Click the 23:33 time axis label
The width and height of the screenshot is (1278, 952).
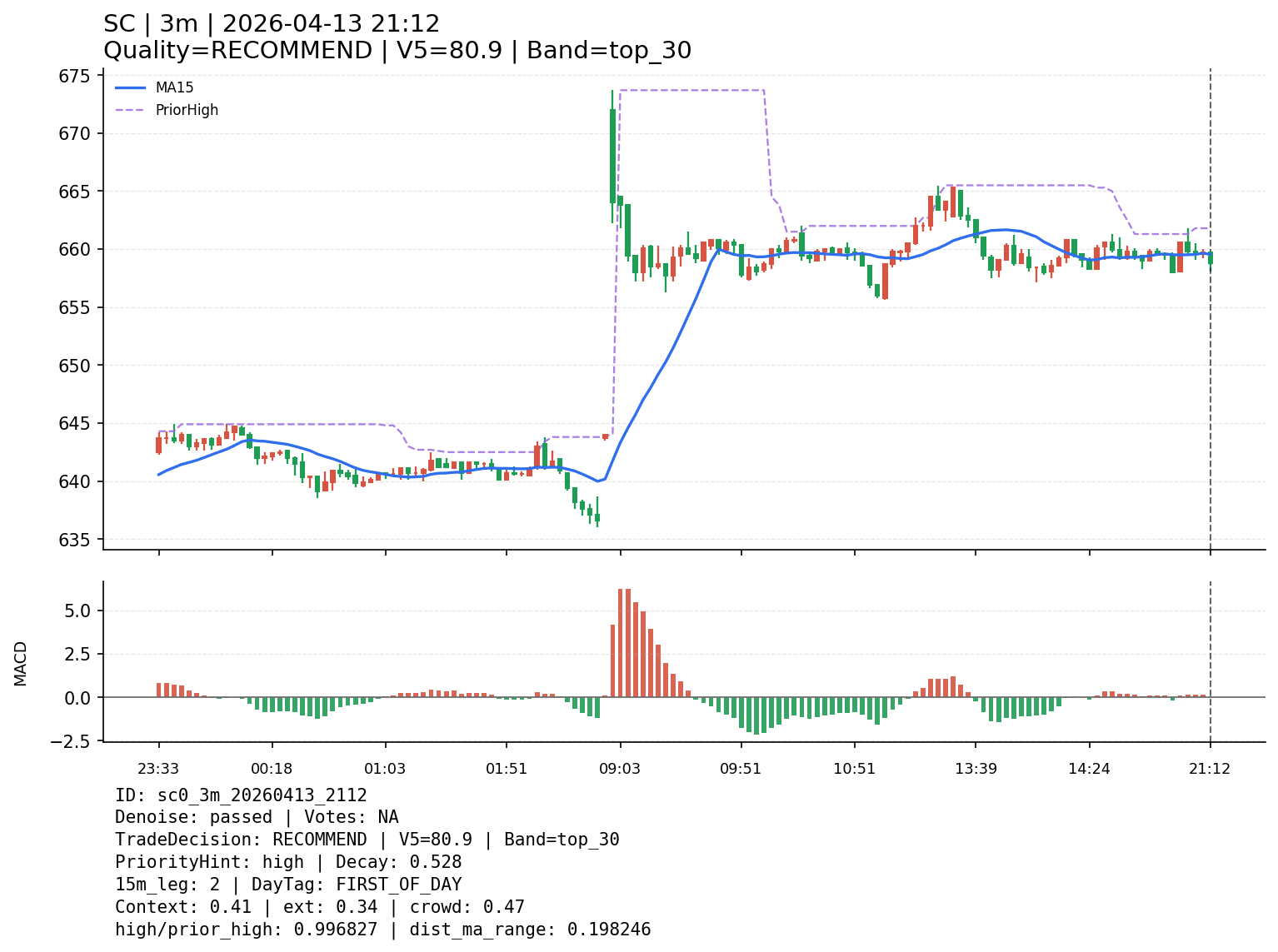tap(158, 769)
